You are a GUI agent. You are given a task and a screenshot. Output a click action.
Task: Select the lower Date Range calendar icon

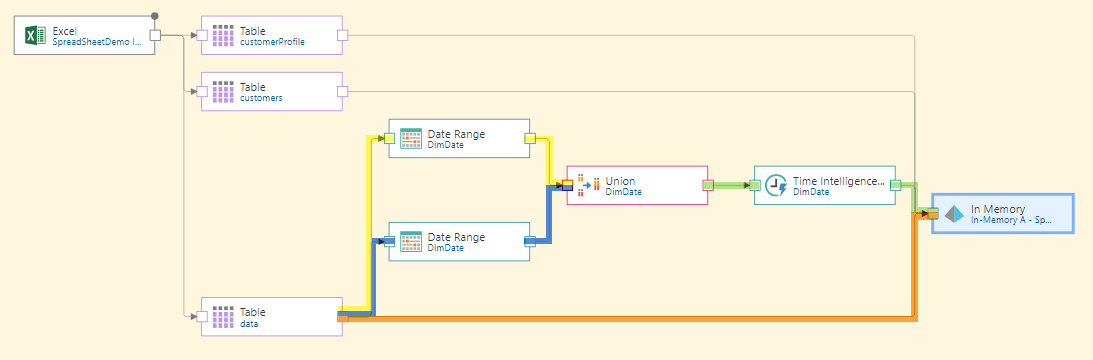tap(411, 241)
